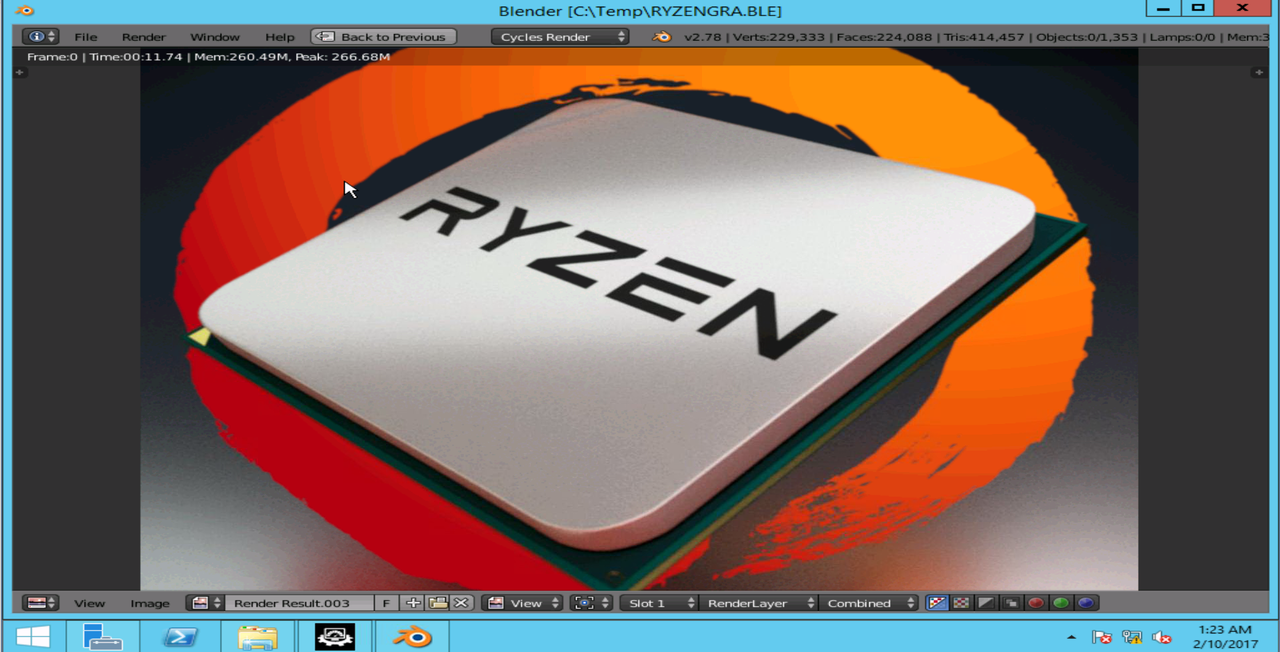Click the Blender taskbar icon
This screenshot has height=652, width=1280.
click(x=411, y=637)
